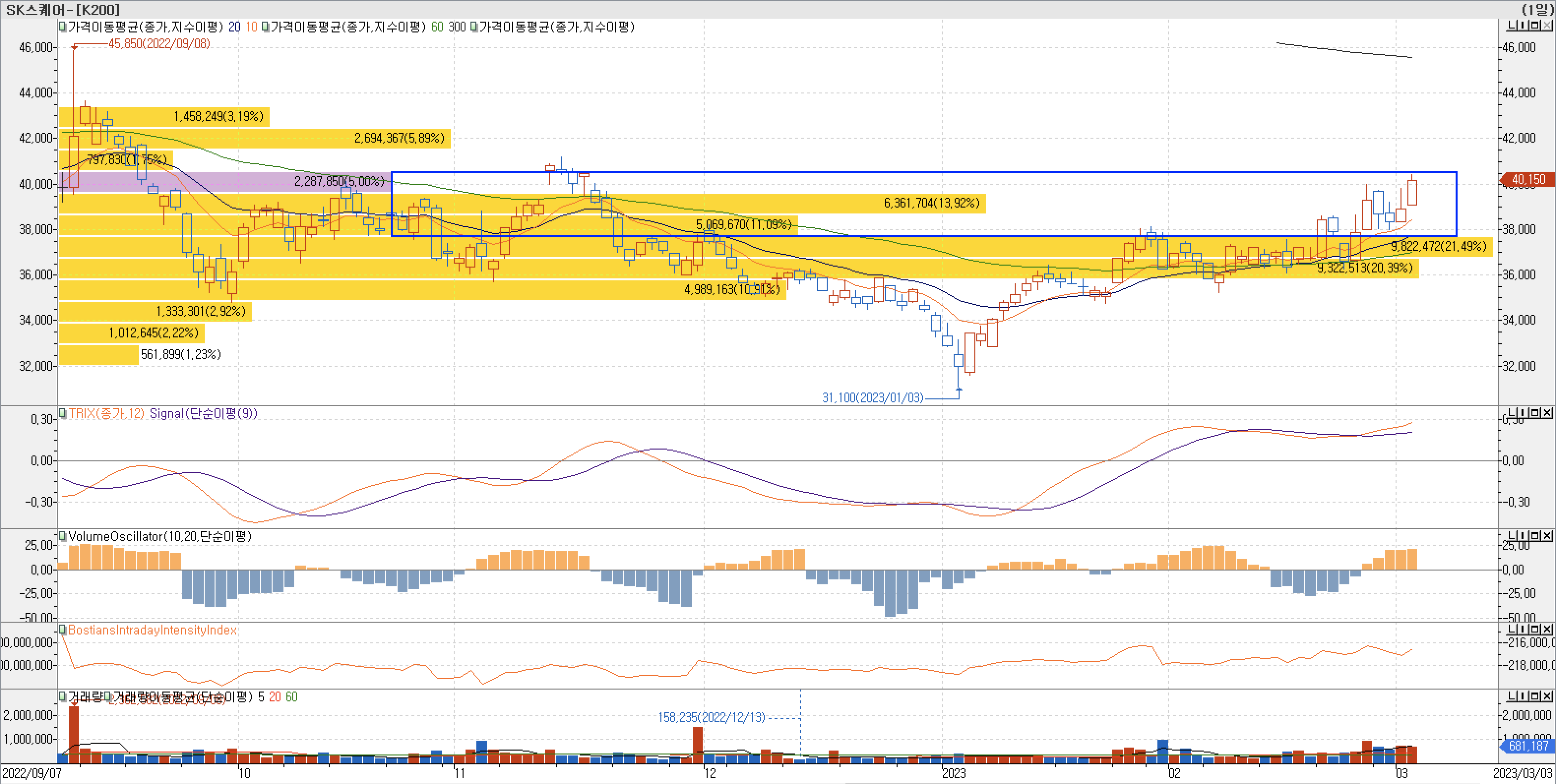Screen dimensions: 1556x784
Task: Click the BostiansIntradayIntensityIndex label
Action: click(x=152, y=630)
